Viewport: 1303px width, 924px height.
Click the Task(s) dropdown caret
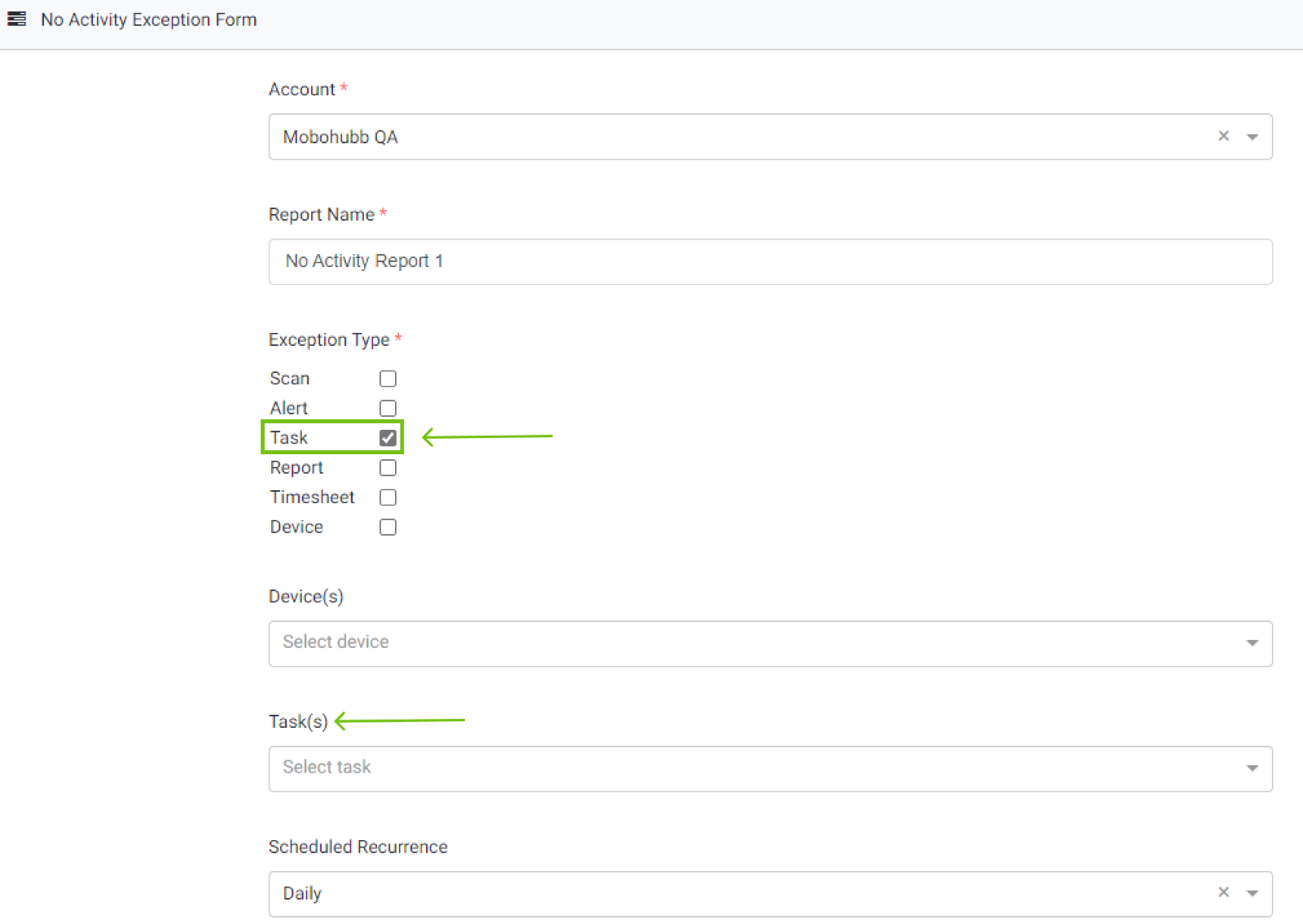pos(1253,768)
